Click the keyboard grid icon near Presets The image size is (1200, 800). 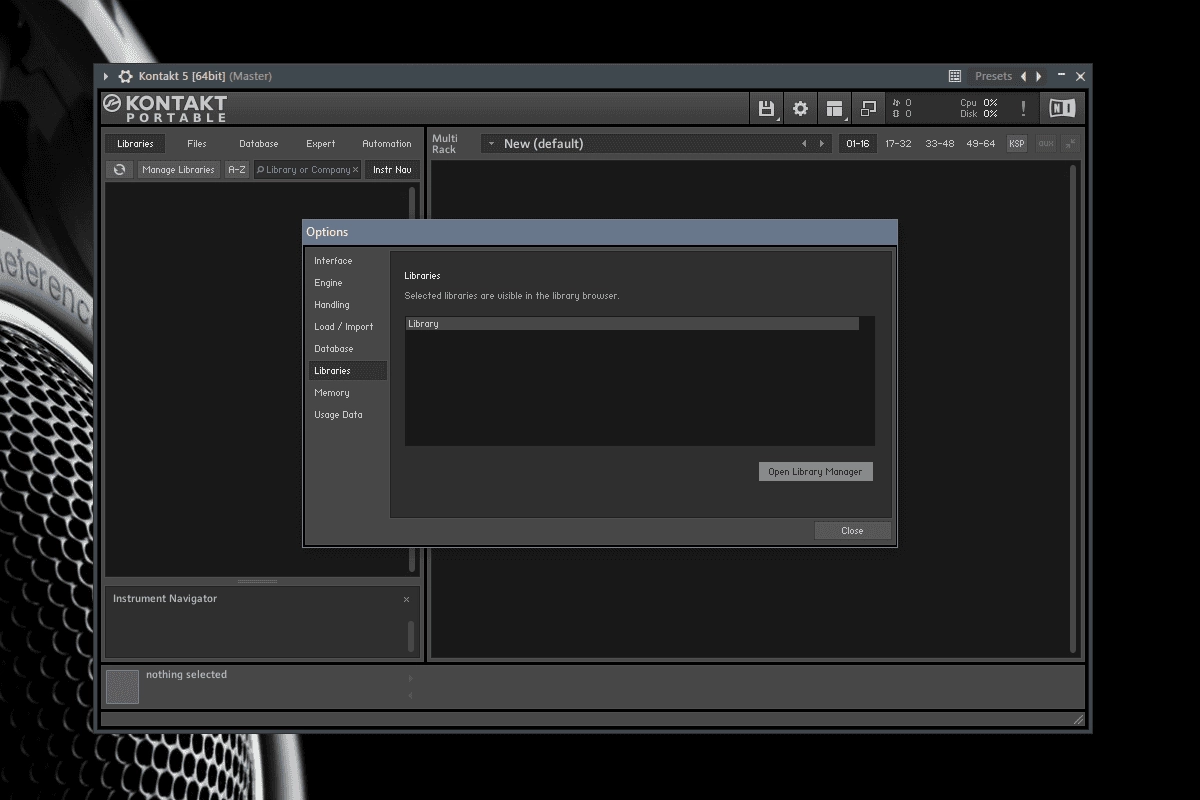click(x=955, y=76)
